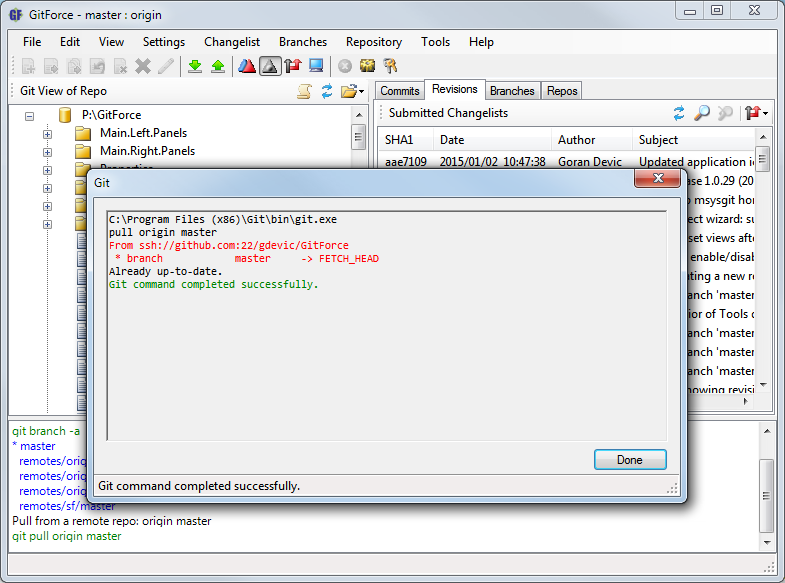Click the red signpost branch toolbar icon
Viewport: 785px width, 583px height.
pyautogui.click(x=293, y=66)
